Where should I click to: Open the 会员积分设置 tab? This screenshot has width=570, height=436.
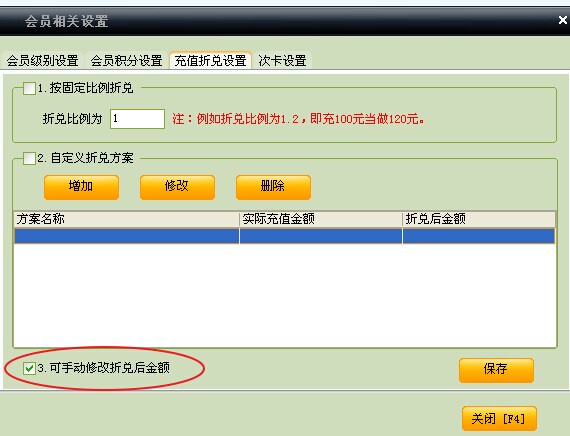(x=126, y=60)
